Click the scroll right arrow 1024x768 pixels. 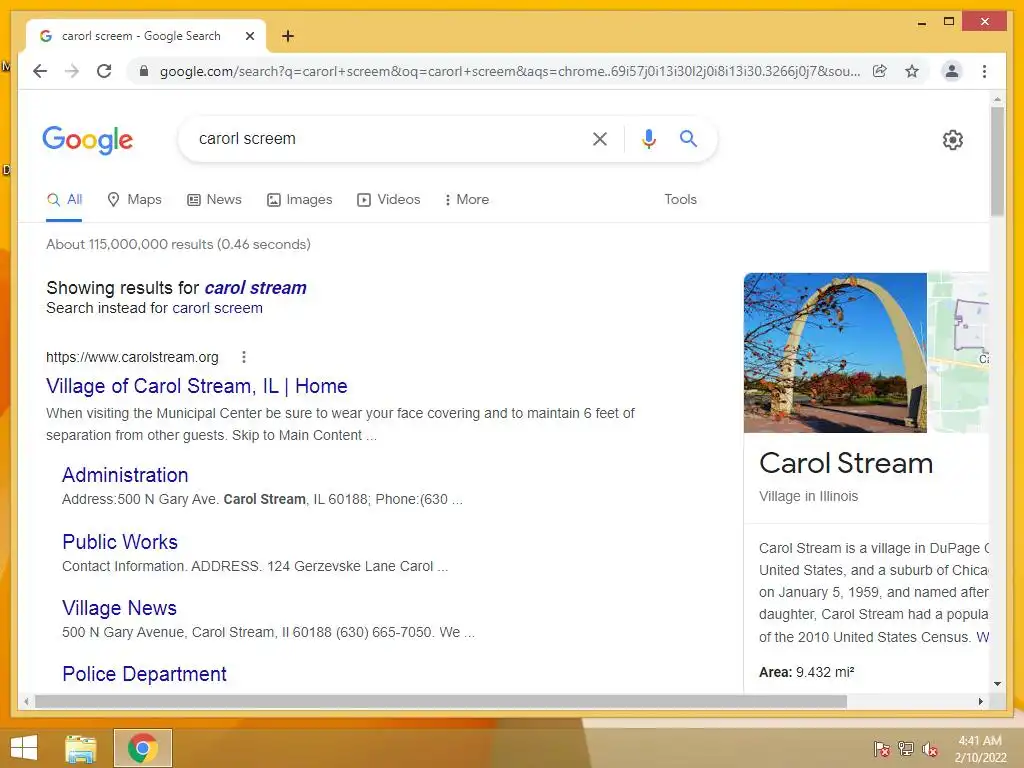(x=980, y=701)
